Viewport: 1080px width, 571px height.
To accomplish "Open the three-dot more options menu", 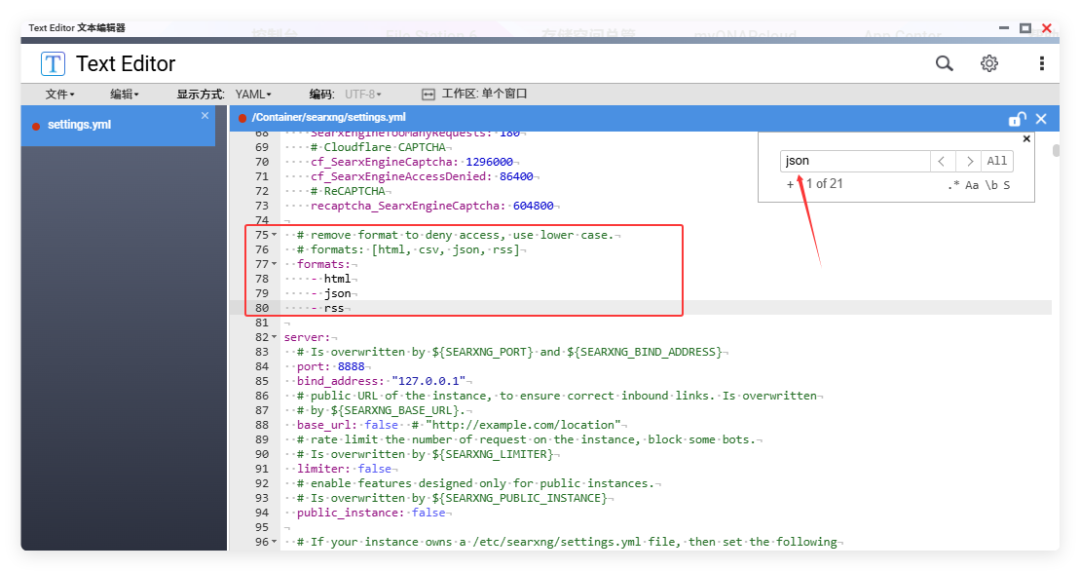I will click(1041, 64).
